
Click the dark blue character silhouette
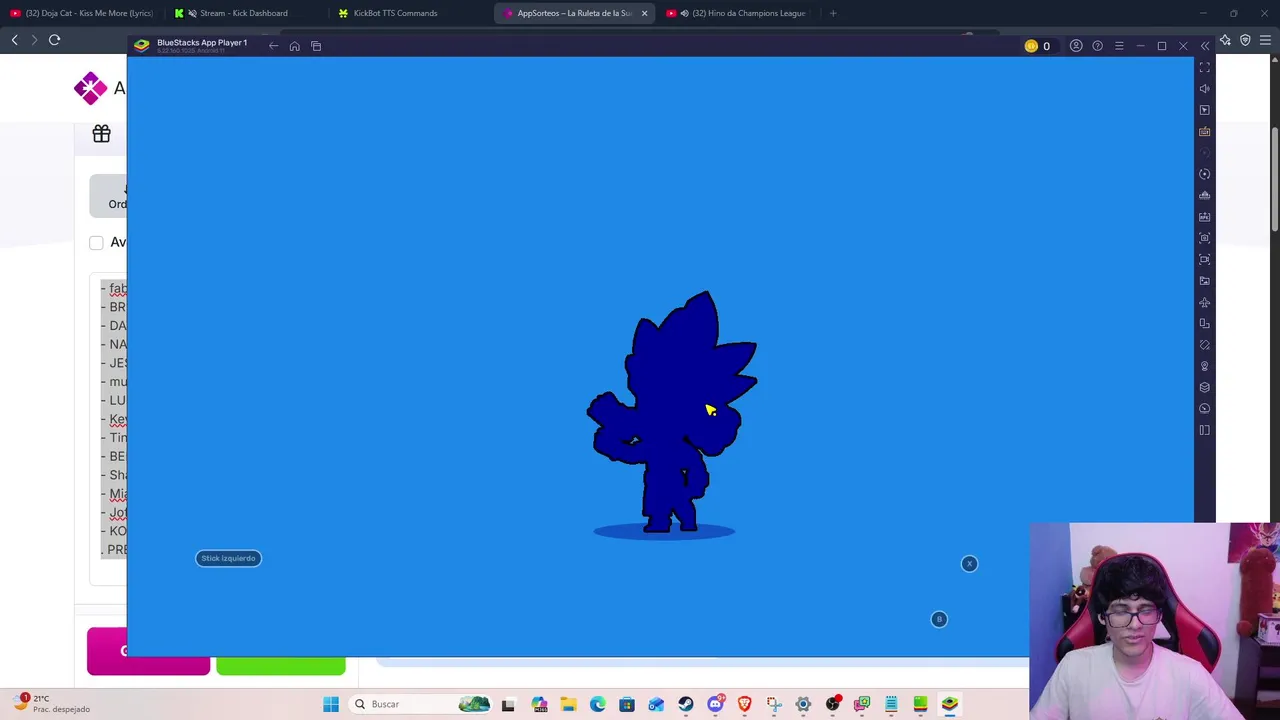pos(672,413)
